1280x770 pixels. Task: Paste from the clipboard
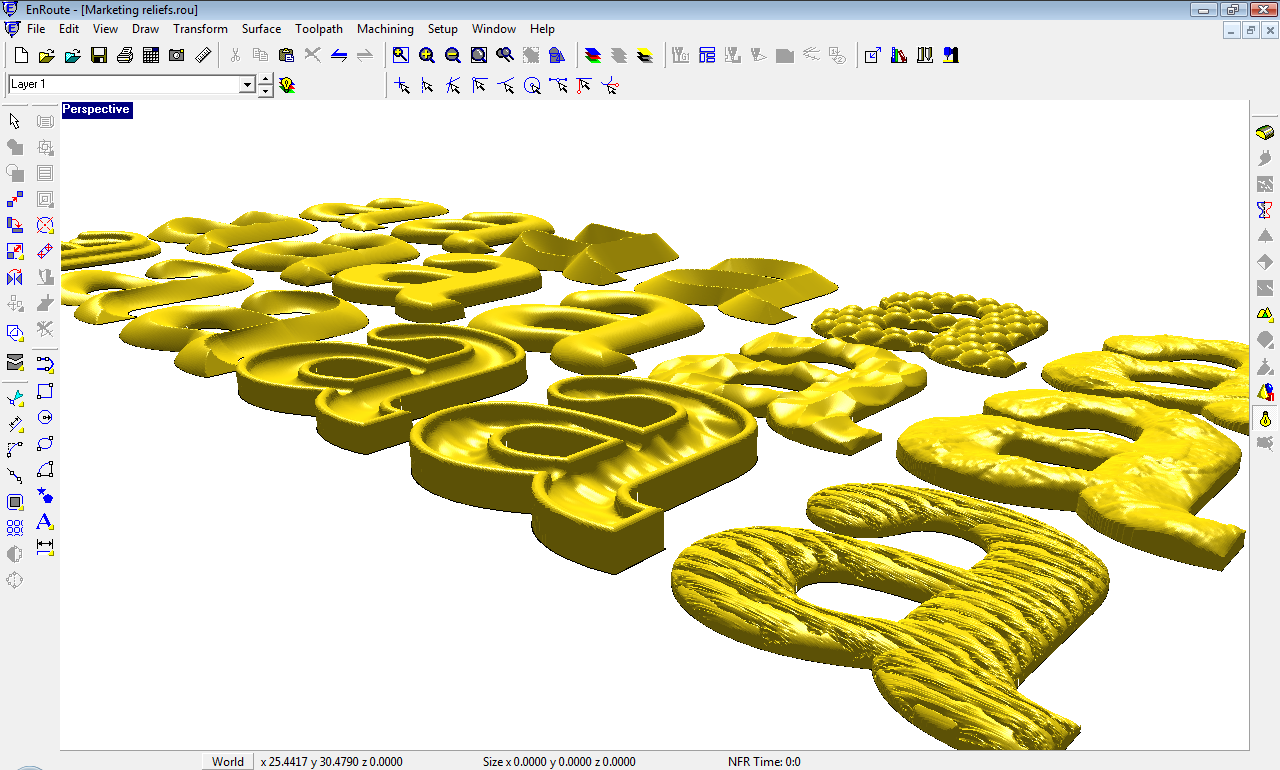point(285,55)
